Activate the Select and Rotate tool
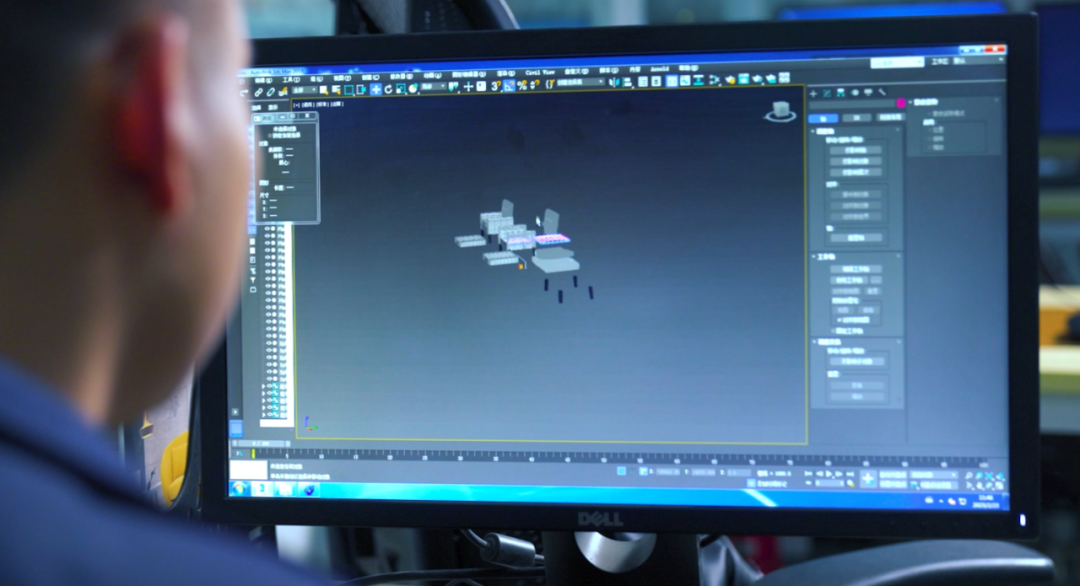The width and height of the screenshot is (1080, 586). point(388,90)
